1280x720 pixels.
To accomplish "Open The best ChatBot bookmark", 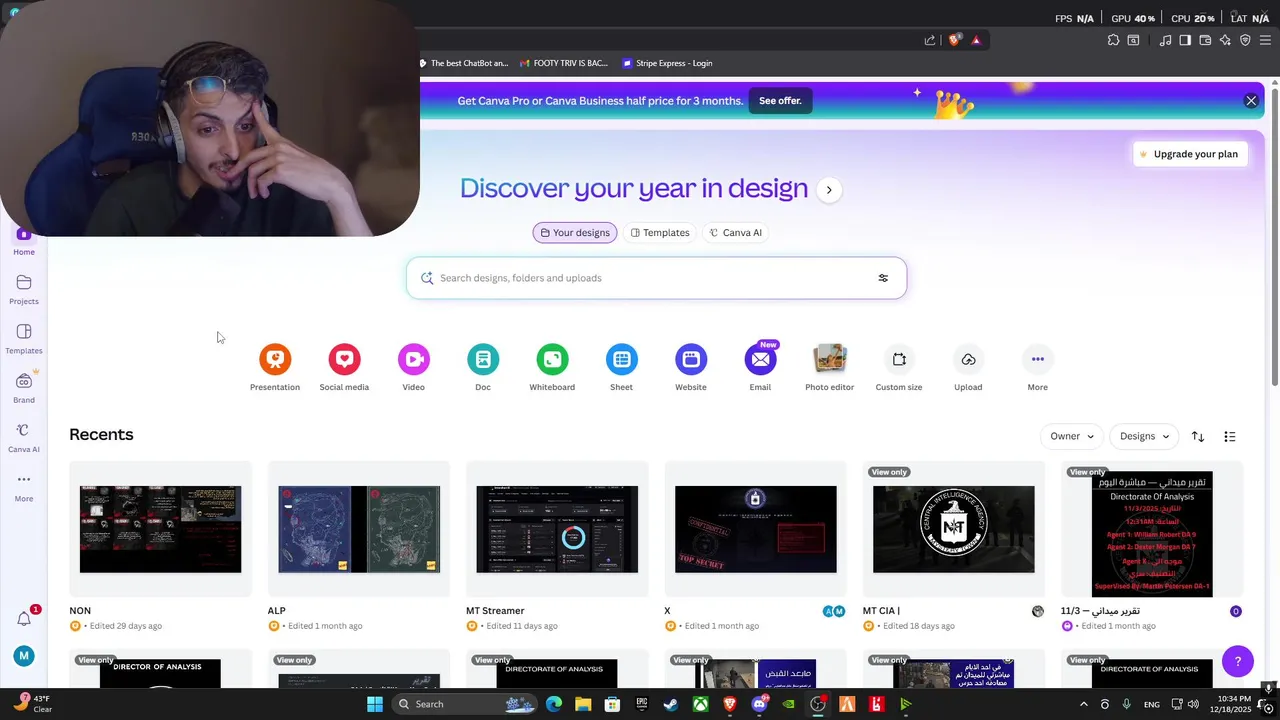I will 463,63.
